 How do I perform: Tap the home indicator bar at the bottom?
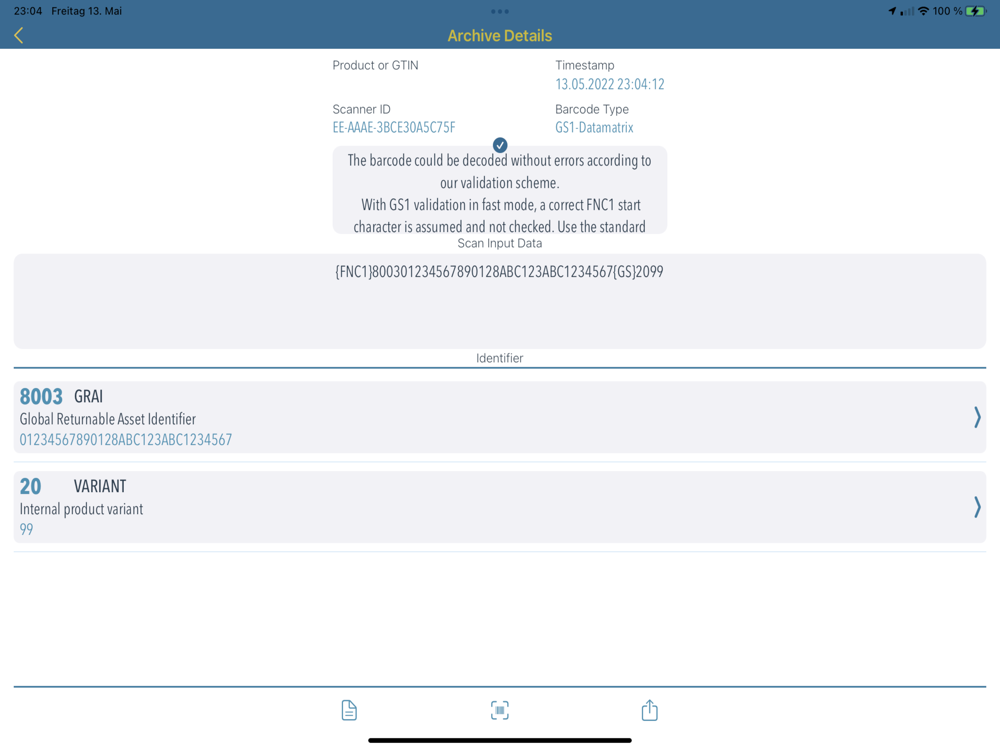click(x=500, y=740)
